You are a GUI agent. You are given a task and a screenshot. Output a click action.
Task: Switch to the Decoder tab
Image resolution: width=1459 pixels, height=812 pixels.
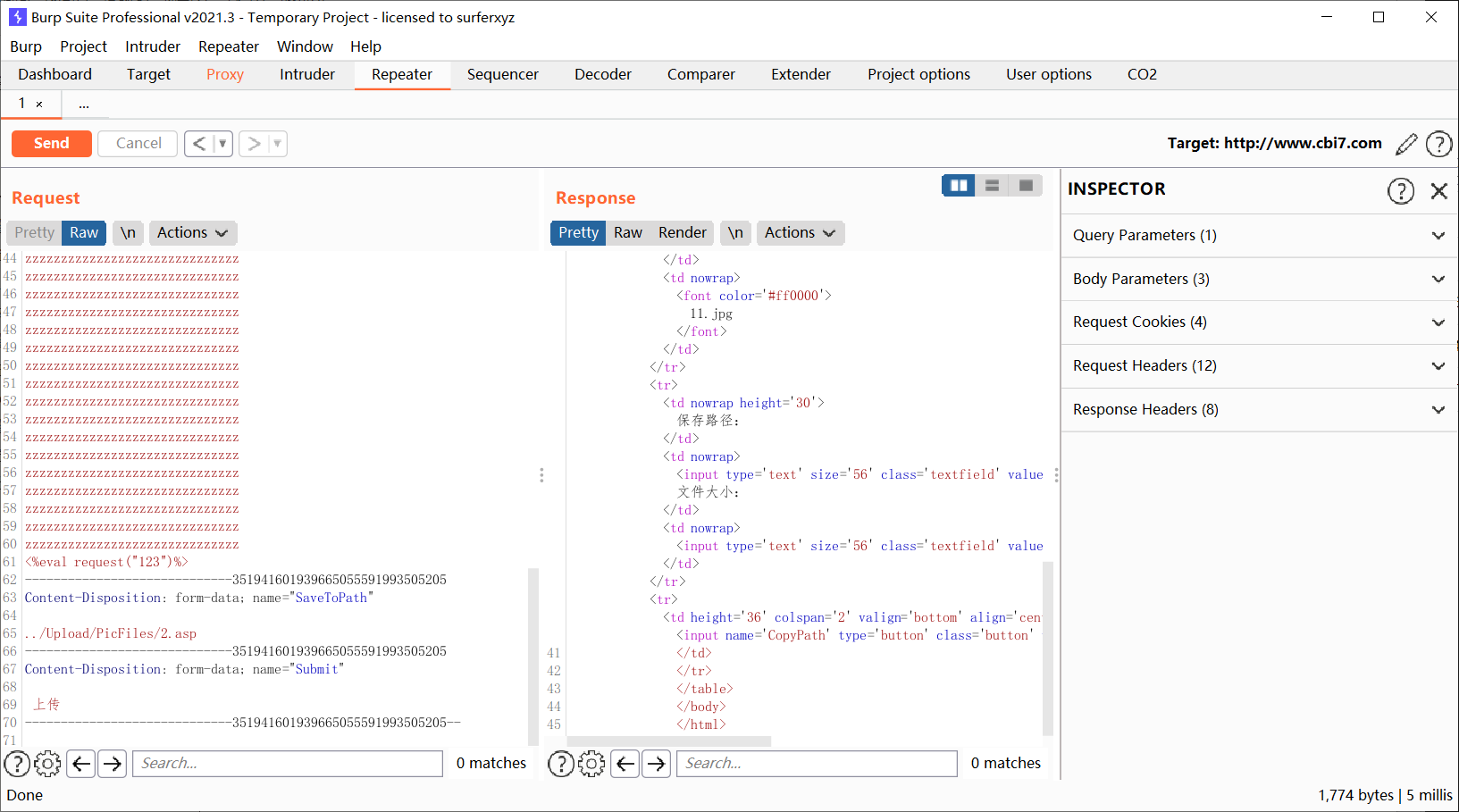tap(603, 75)
